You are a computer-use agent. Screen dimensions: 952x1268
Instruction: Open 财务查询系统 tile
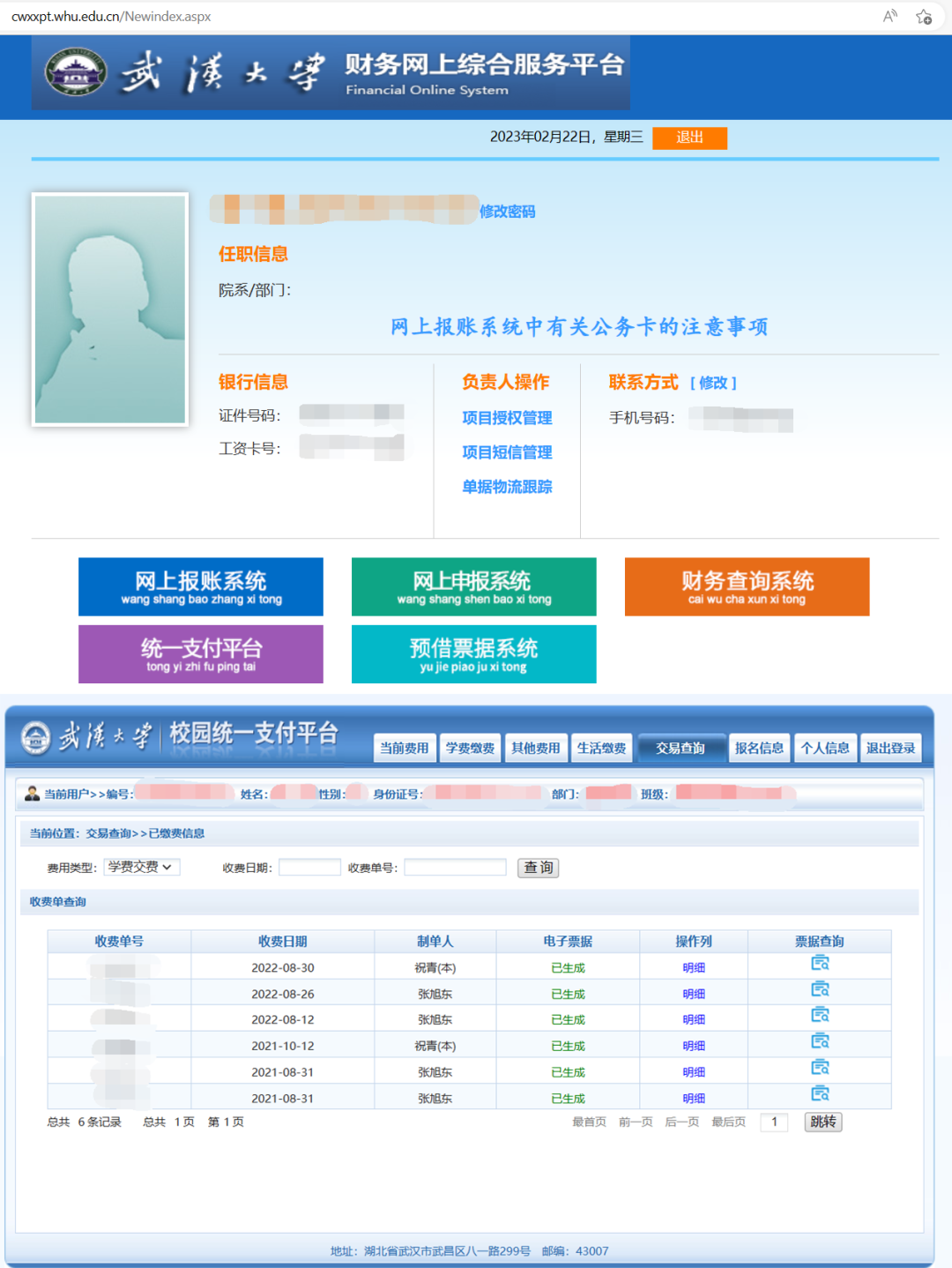pos(747,586)
